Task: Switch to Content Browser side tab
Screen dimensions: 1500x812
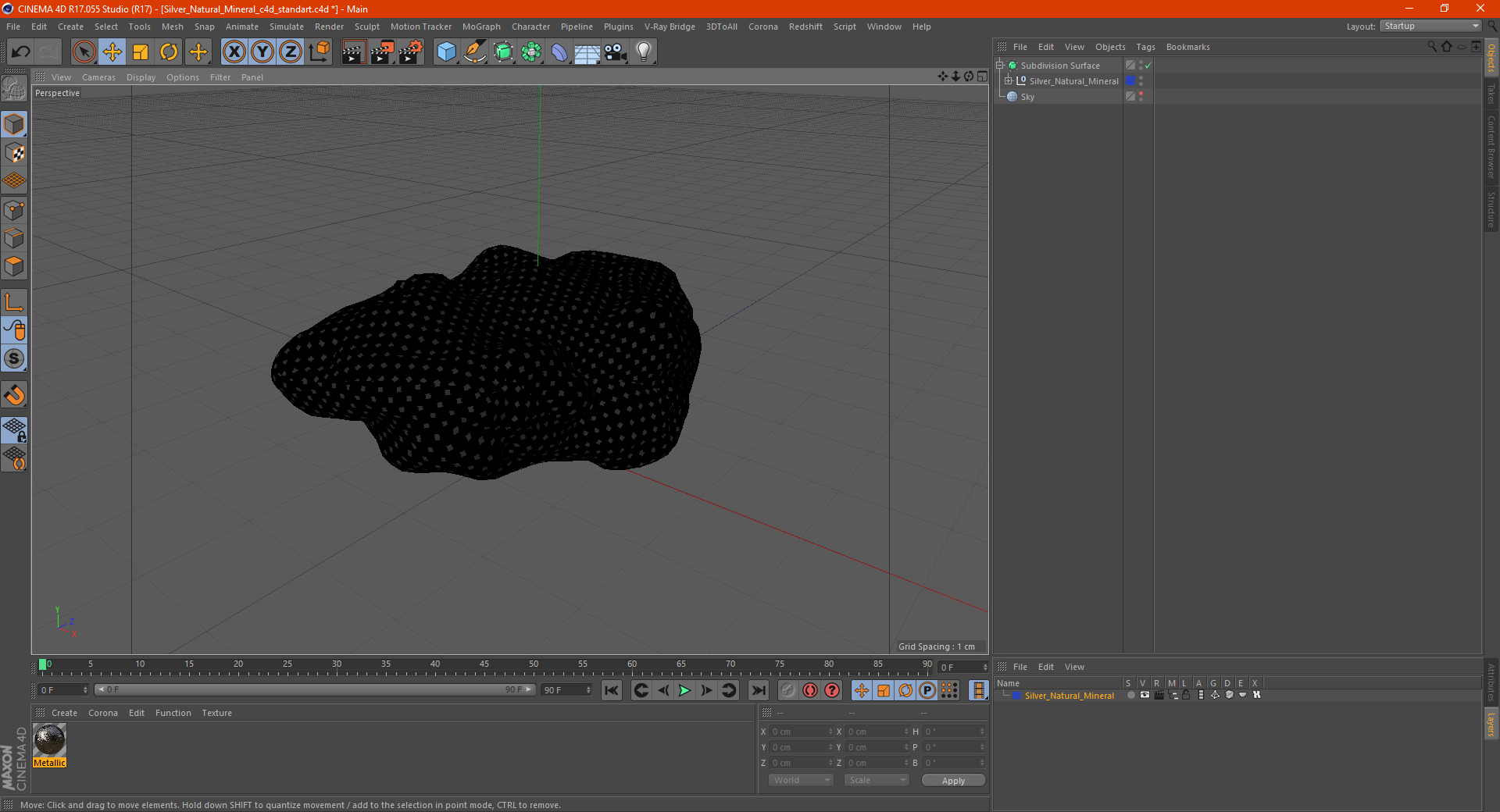Action: [1491, 147]
